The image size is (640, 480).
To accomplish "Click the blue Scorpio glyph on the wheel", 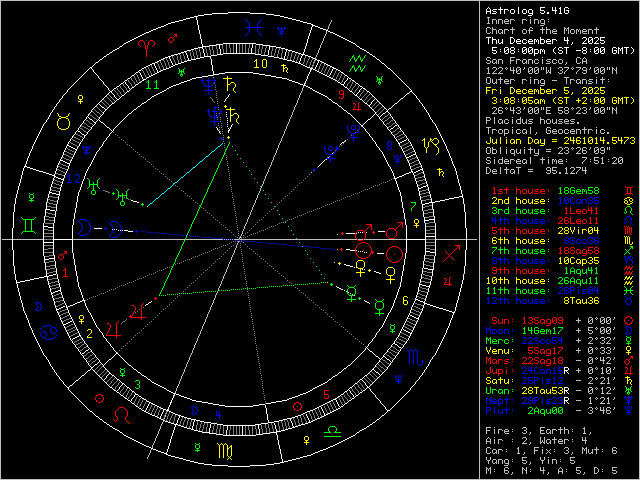I will [416, 355].
